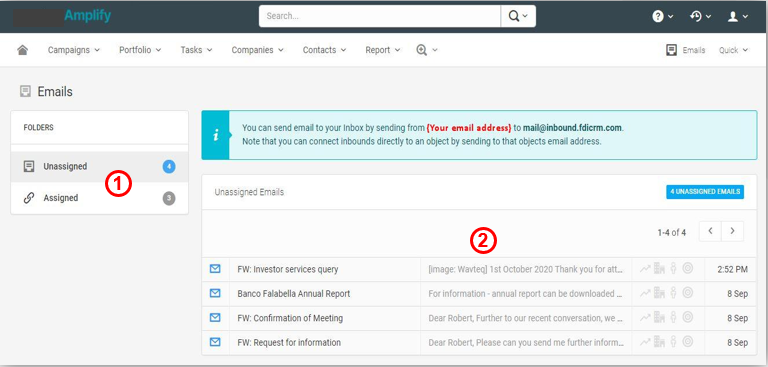Screen dimensions: 768x367
Task: Click the mail@inbound.fdicrm.com address
Action: coord(573,128)
